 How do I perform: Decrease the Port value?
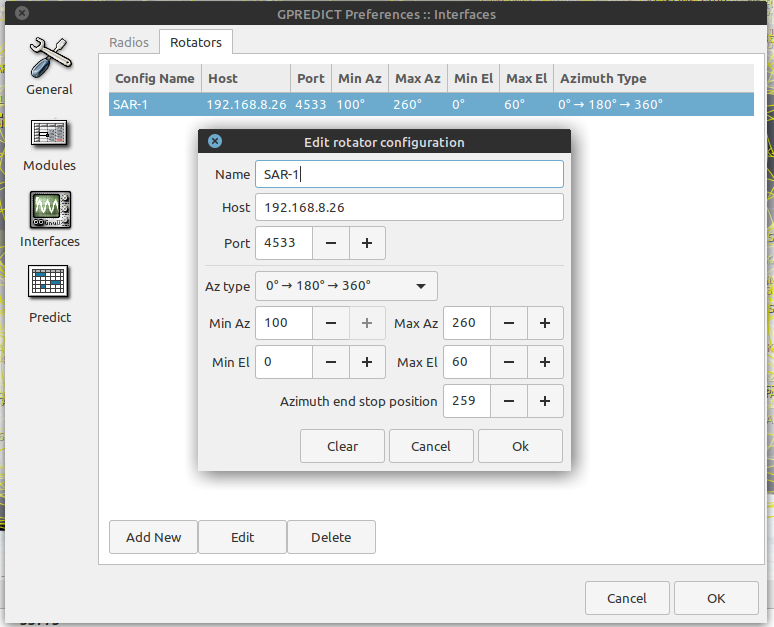pyautogui.click(x=331, y=243)
